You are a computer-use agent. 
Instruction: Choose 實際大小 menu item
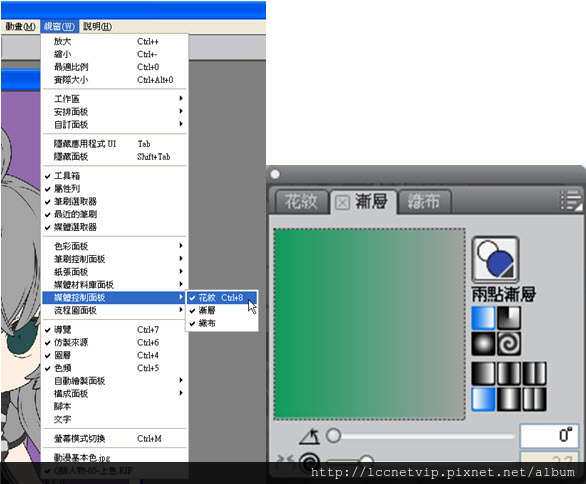114,80
